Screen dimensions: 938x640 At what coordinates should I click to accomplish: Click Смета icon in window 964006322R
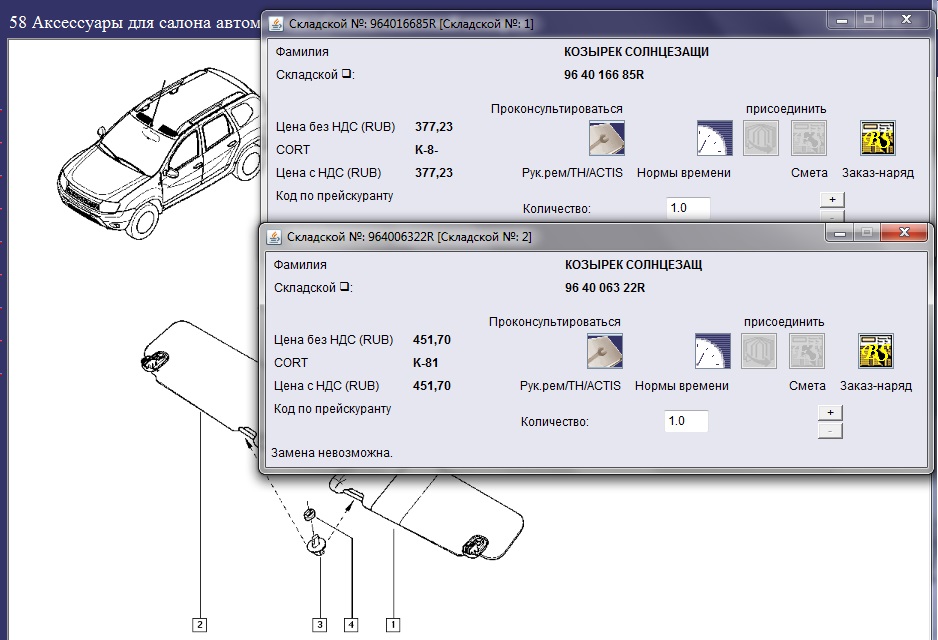[807, 351]
